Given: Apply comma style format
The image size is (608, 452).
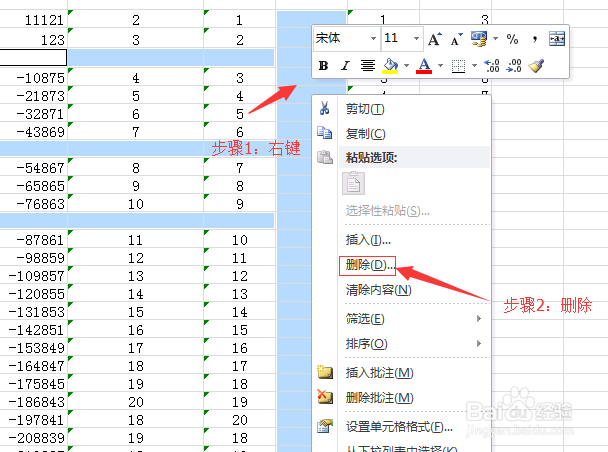Looking at the screenshot, I should point(535,39).
